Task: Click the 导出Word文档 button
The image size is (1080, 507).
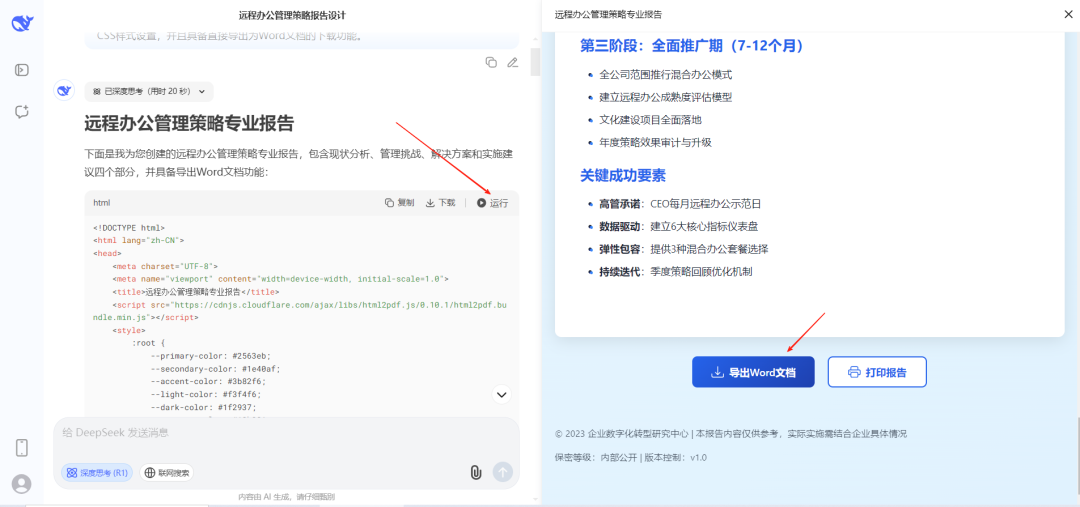Action: [x=754, y=372]
